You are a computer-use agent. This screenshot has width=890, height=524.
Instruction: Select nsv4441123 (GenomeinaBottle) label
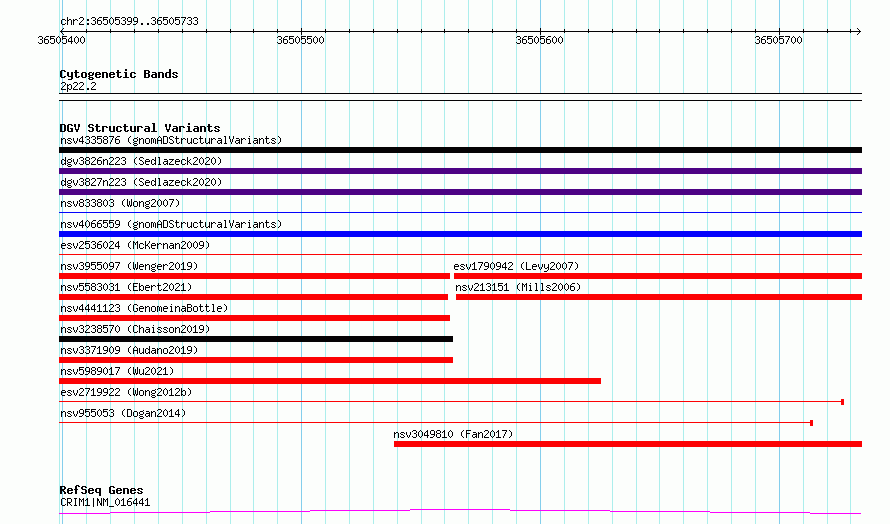144,308
